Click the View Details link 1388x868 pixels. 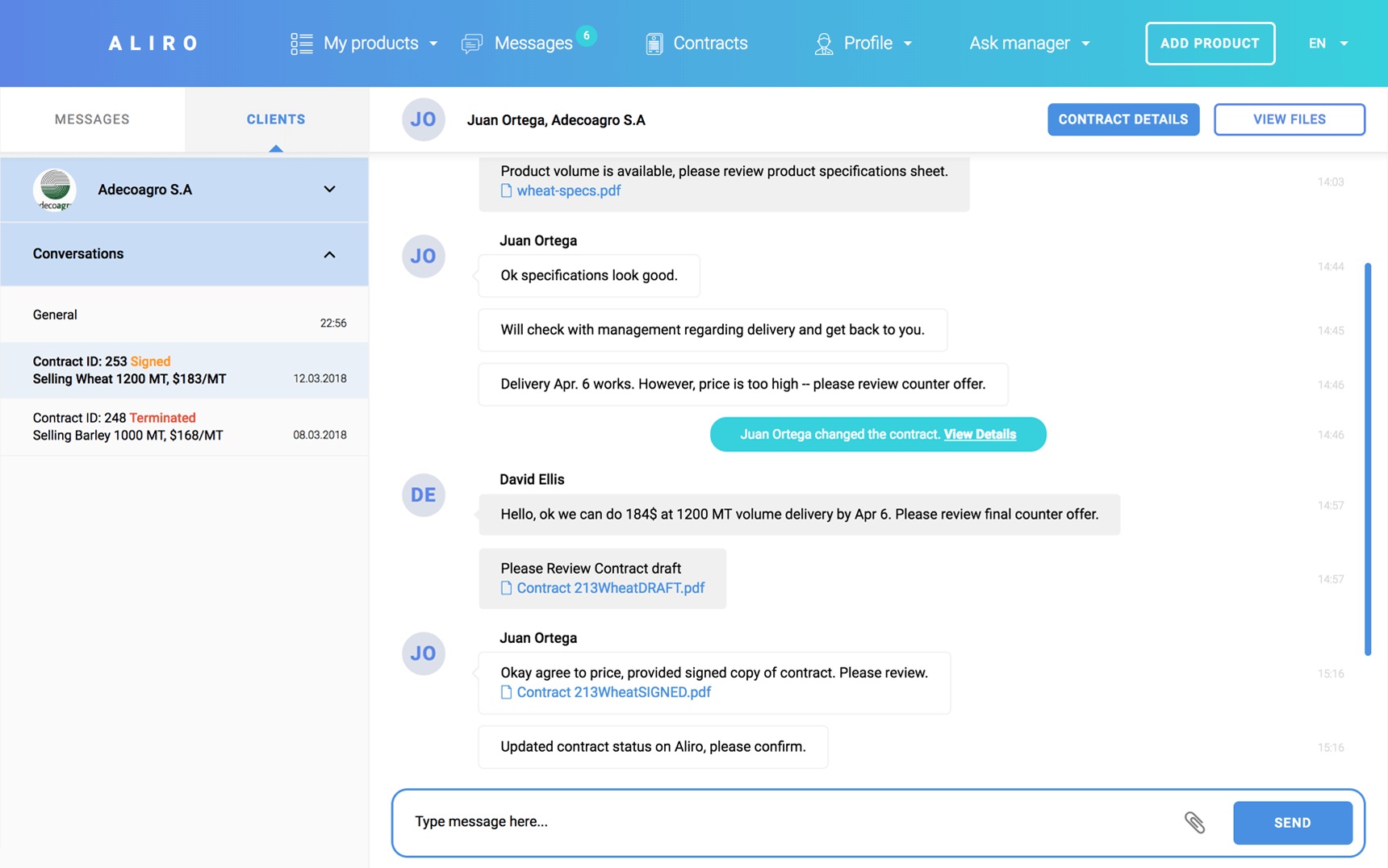click(980, 434)
